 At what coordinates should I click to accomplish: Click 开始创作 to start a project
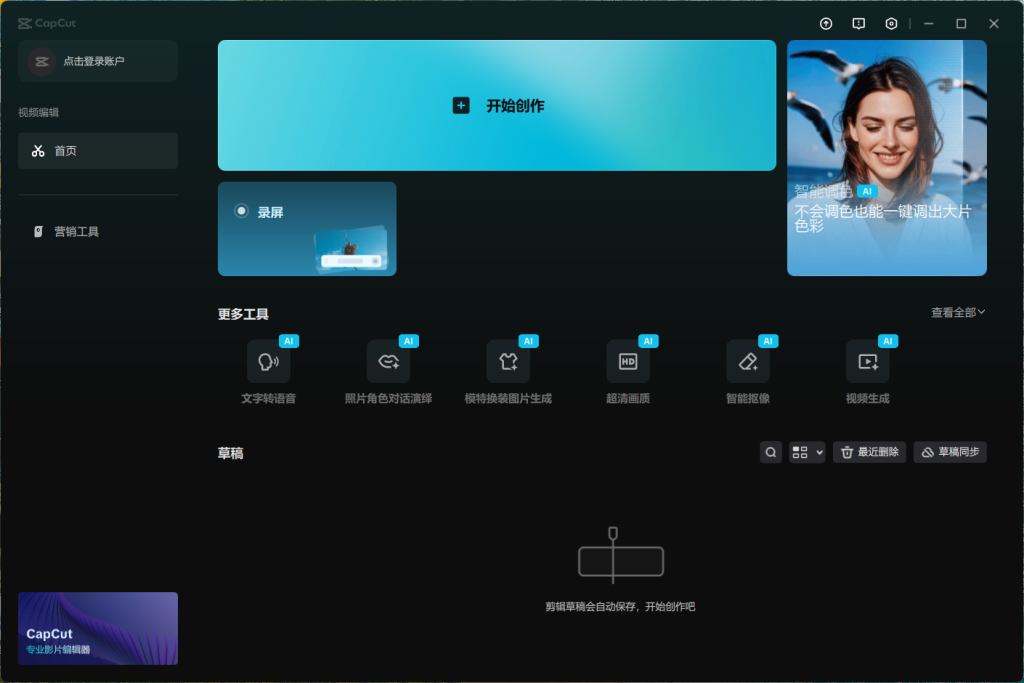pos(497,105)
